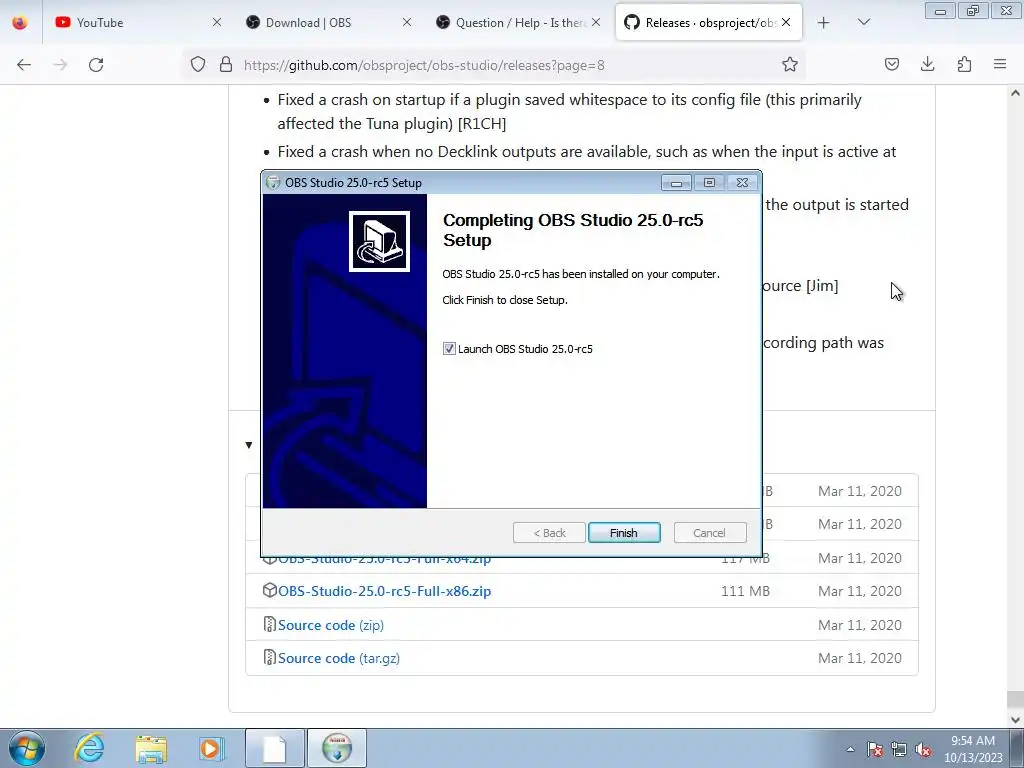
Task: Click the site security padlock icon
Action: click(226, 65)
